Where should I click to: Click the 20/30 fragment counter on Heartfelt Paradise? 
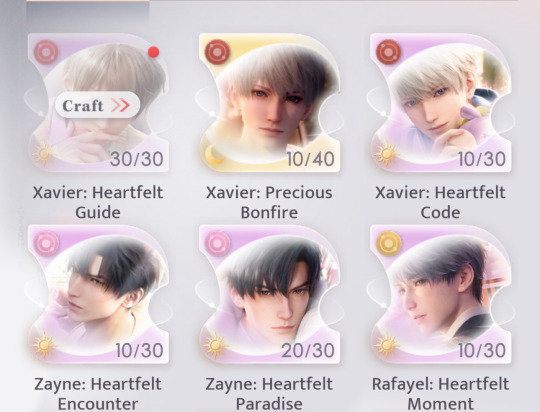308,351
